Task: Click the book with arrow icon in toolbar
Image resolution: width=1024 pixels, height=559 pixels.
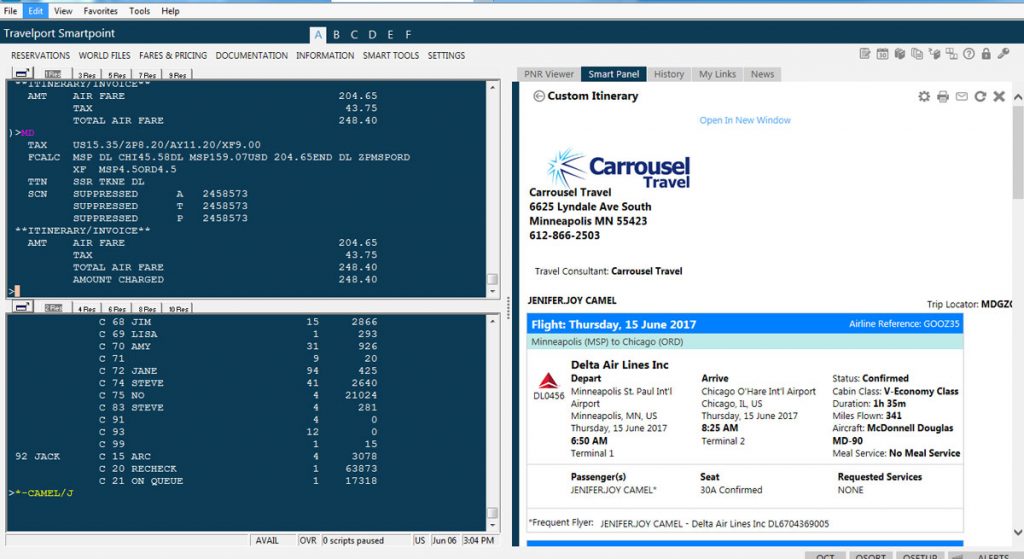Action: click(x=935, y=54)
